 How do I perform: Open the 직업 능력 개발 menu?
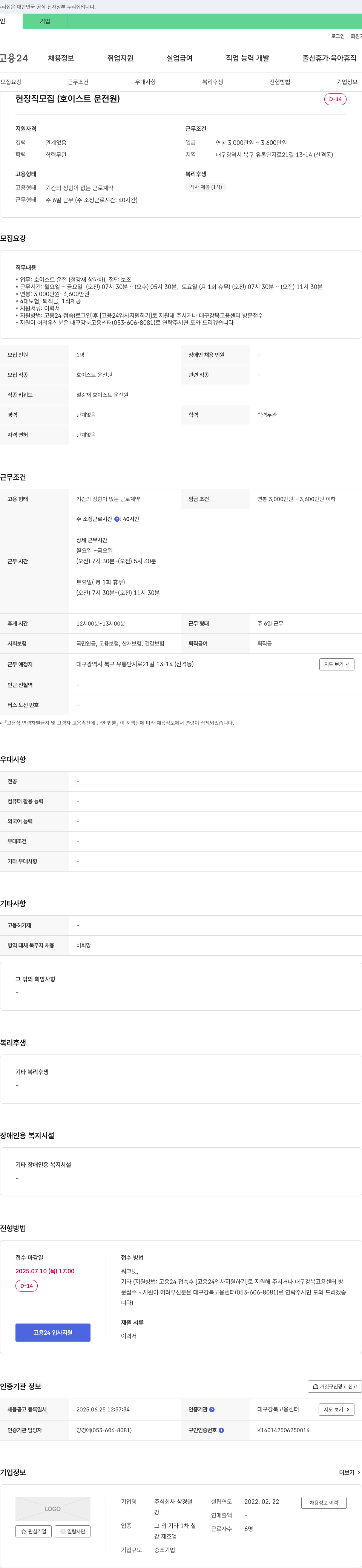click(x=247, y=58)
